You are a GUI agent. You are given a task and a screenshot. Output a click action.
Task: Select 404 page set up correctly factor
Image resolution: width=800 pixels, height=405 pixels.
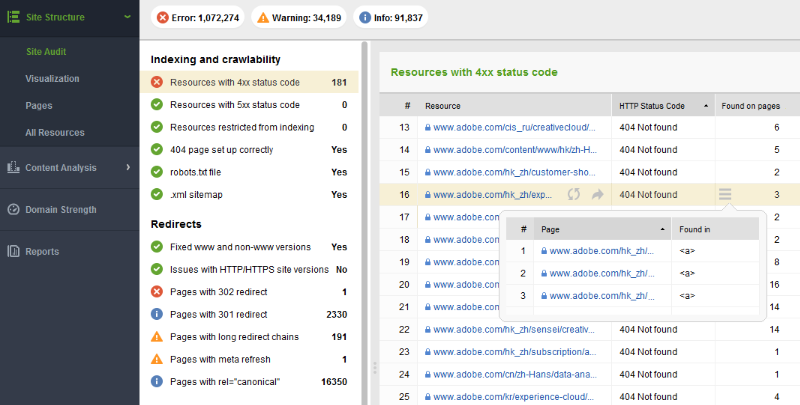tap(249, 149)
